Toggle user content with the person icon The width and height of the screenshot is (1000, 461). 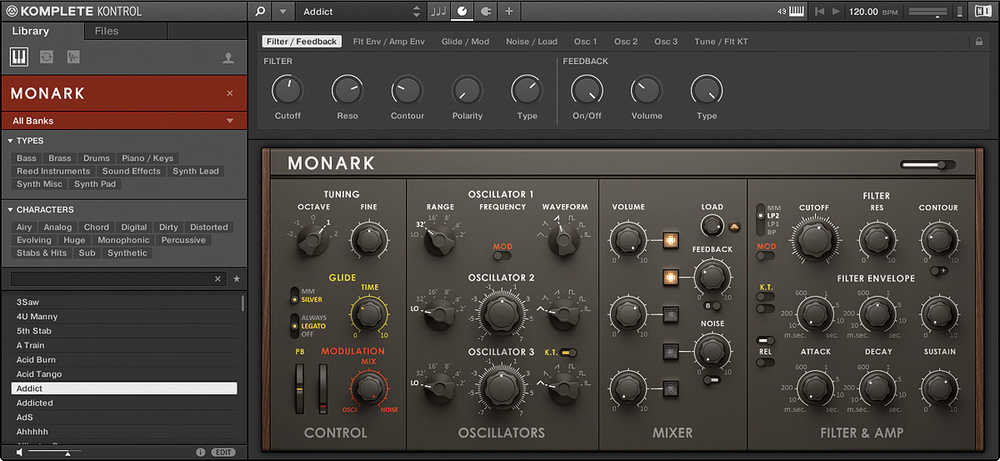[228, 58]
